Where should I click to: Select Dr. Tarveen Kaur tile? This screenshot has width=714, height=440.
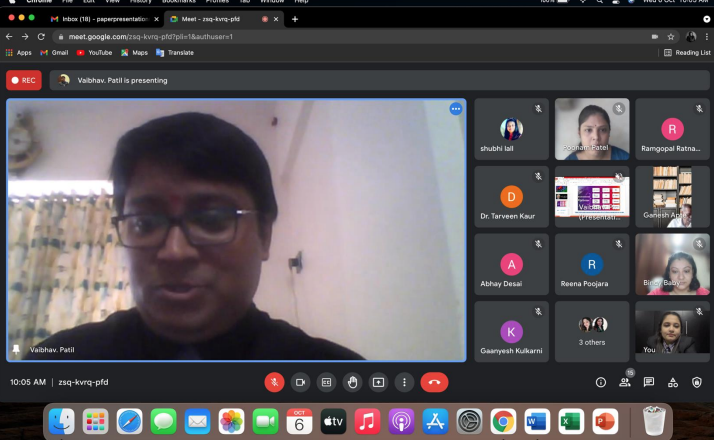[511, 197]
